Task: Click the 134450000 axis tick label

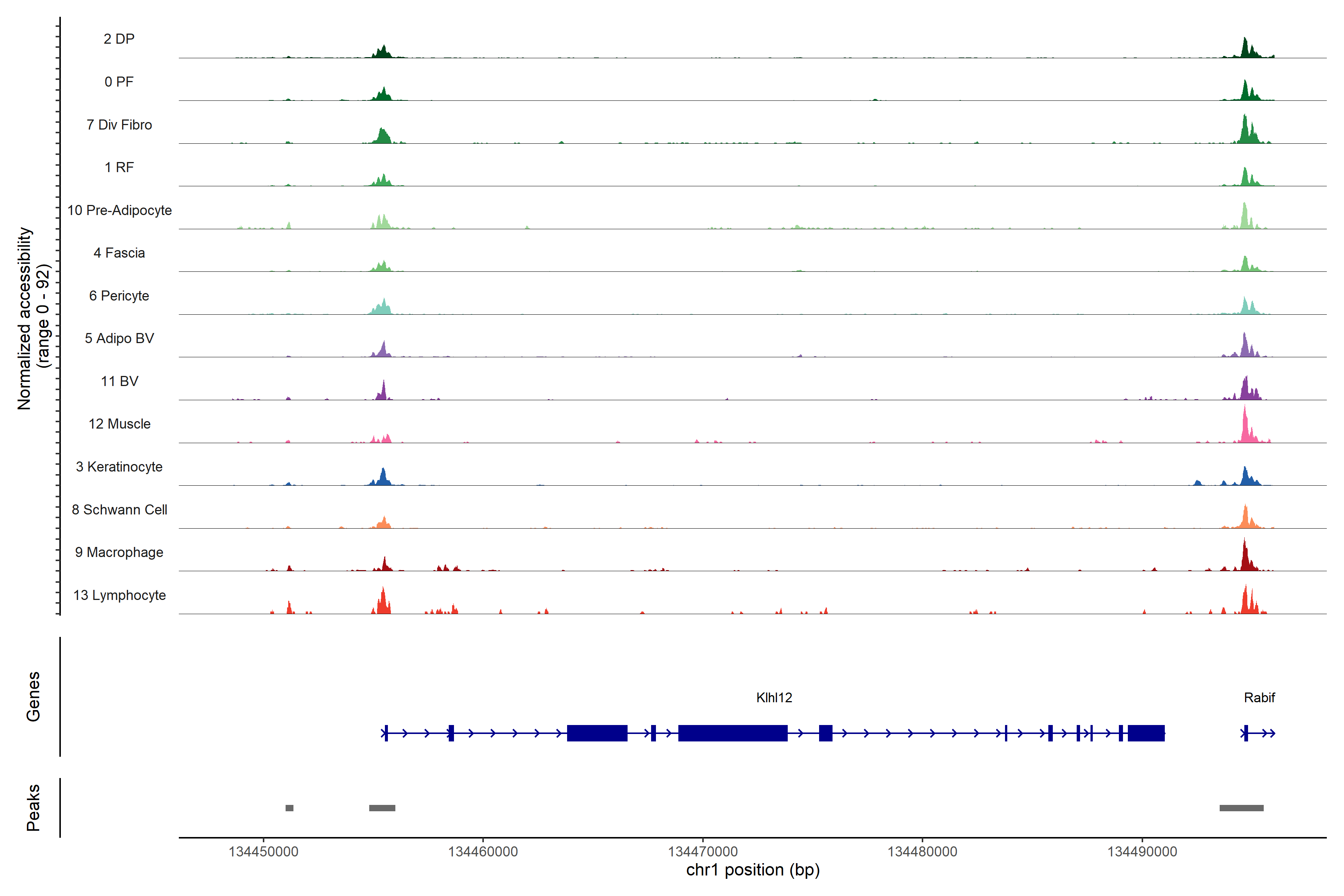Action: [264, 852]
